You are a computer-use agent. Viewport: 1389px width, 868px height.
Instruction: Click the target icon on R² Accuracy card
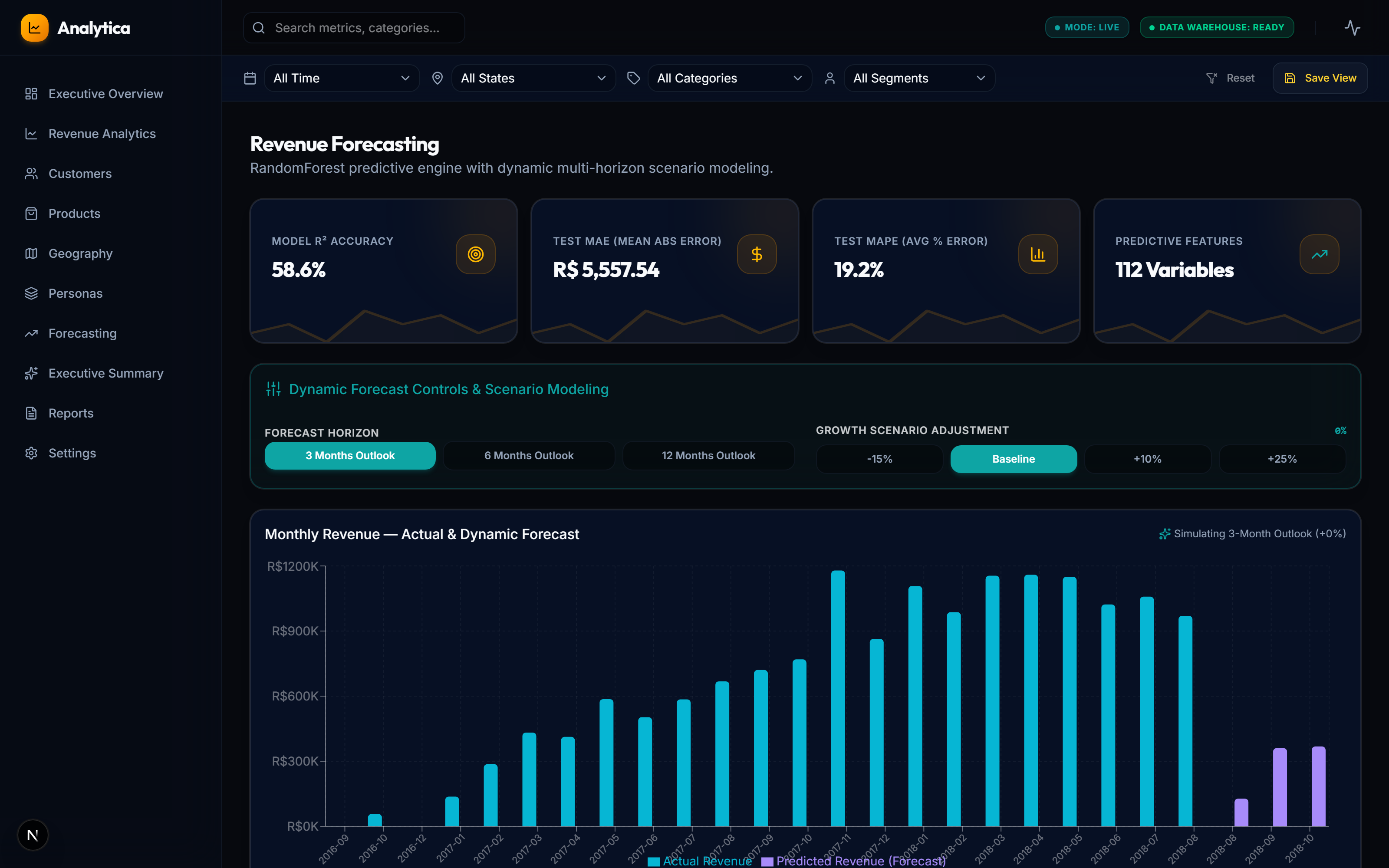coord(475,254)
